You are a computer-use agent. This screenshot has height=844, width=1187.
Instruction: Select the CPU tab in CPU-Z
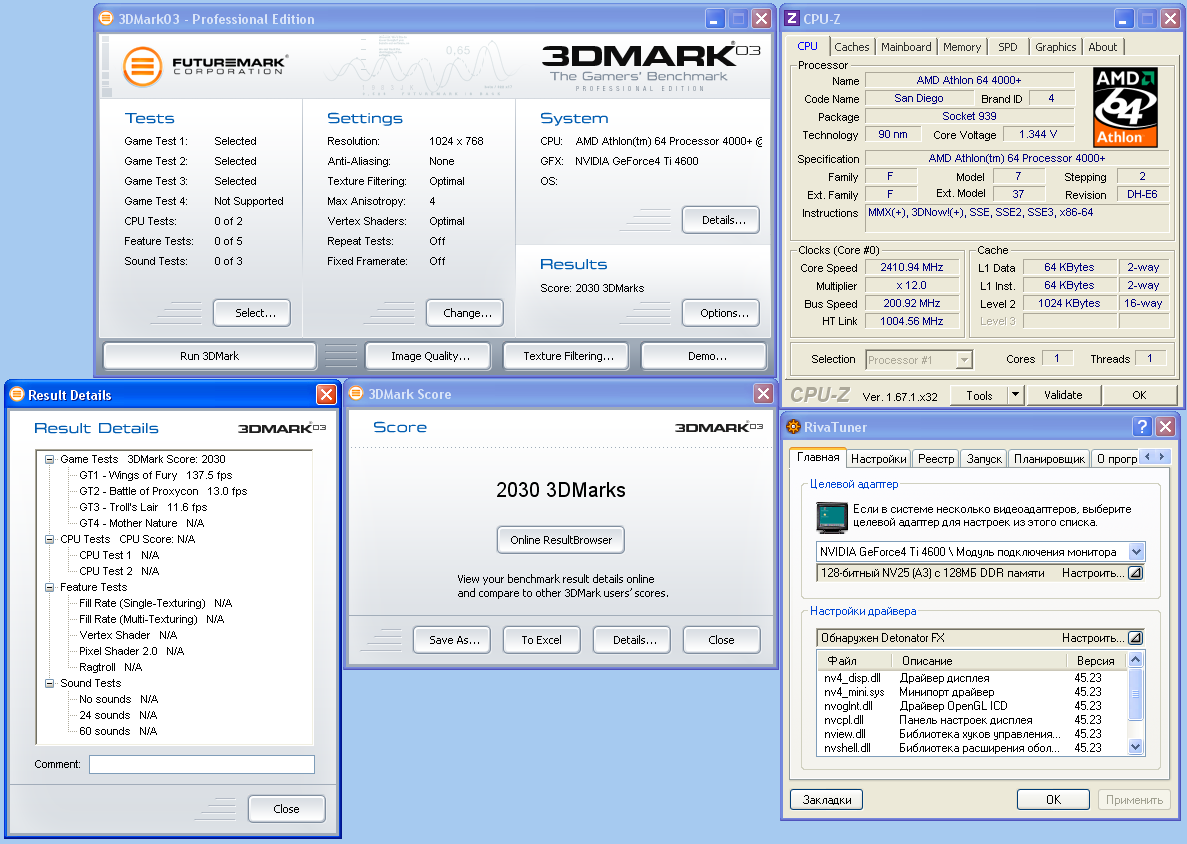(808, 46)
